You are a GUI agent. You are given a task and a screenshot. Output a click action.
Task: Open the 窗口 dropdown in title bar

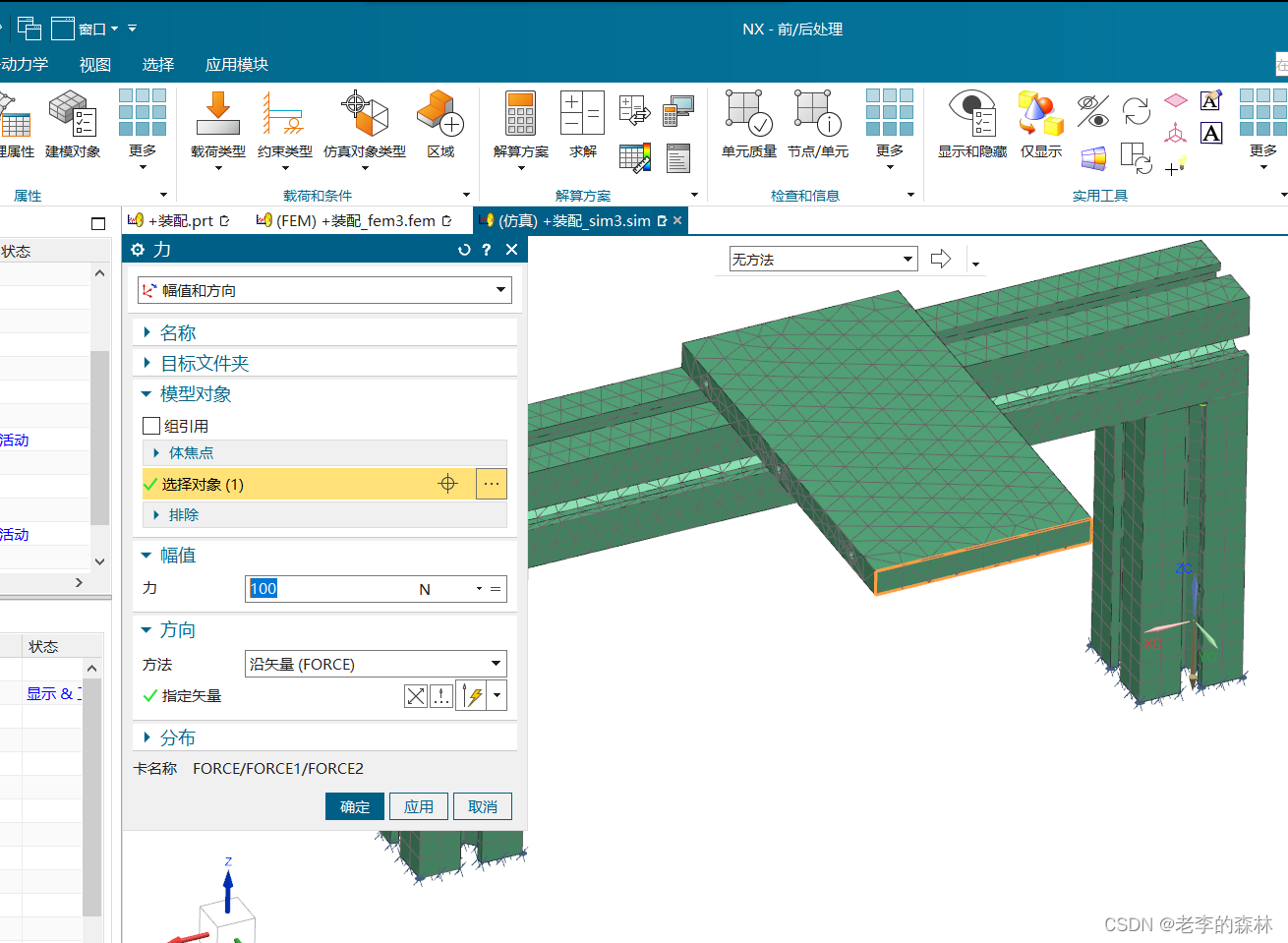(98, 29)
